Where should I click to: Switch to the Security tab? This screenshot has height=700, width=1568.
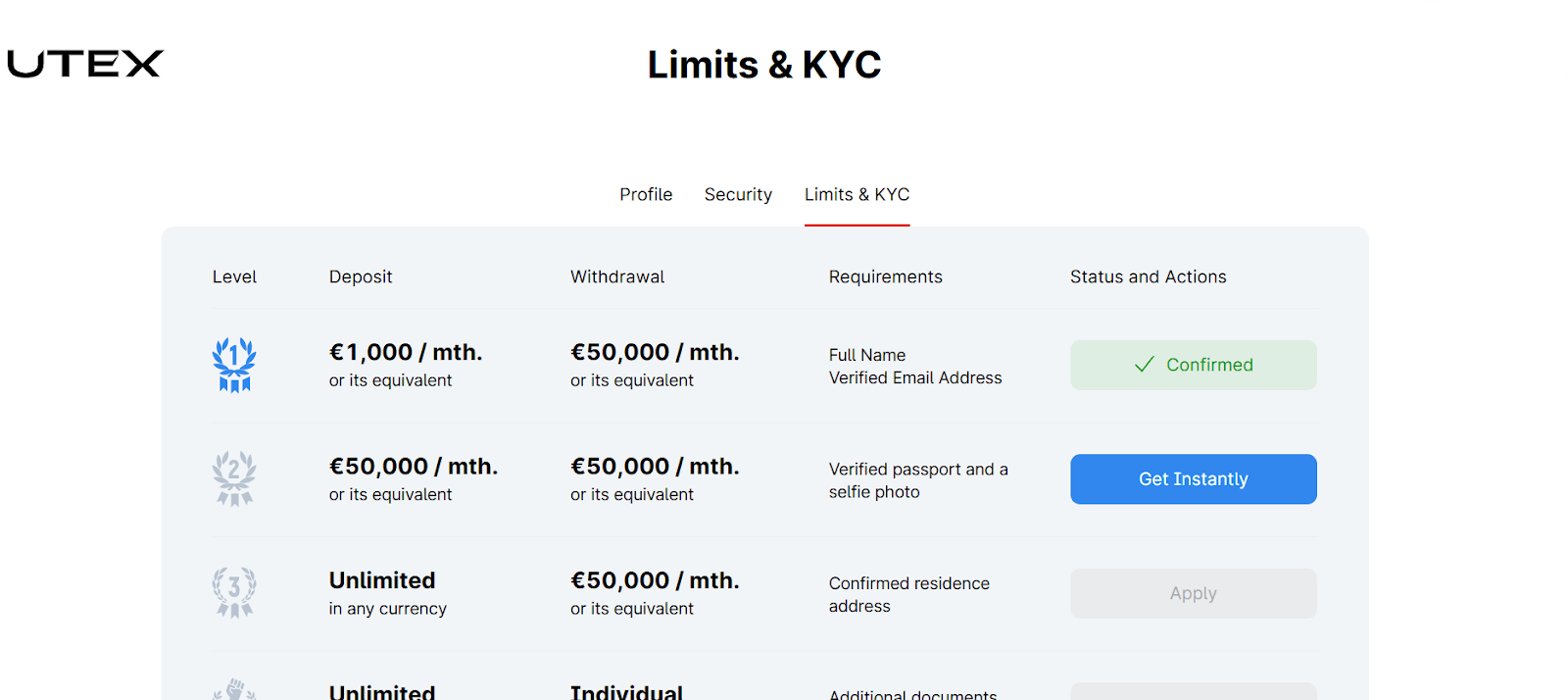(738, 194)
